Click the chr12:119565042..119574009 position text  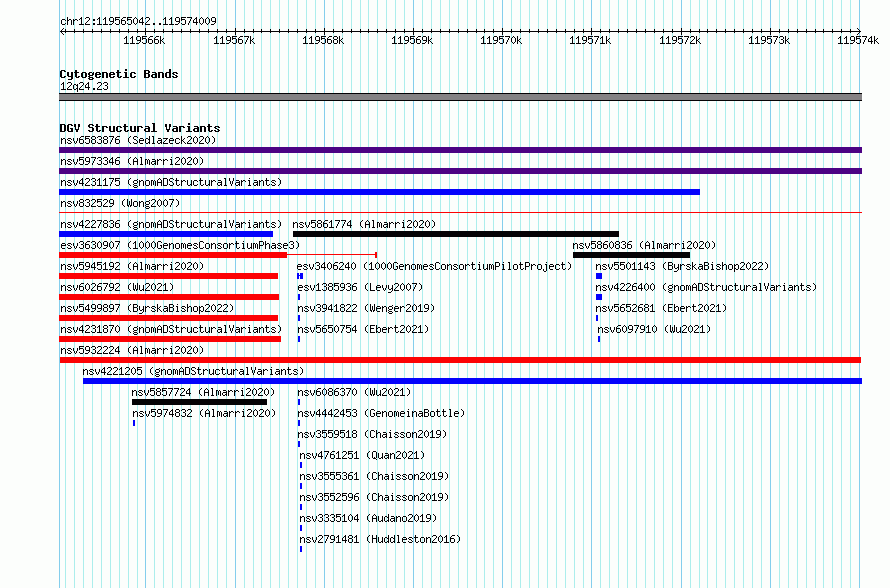pos(138,21)
